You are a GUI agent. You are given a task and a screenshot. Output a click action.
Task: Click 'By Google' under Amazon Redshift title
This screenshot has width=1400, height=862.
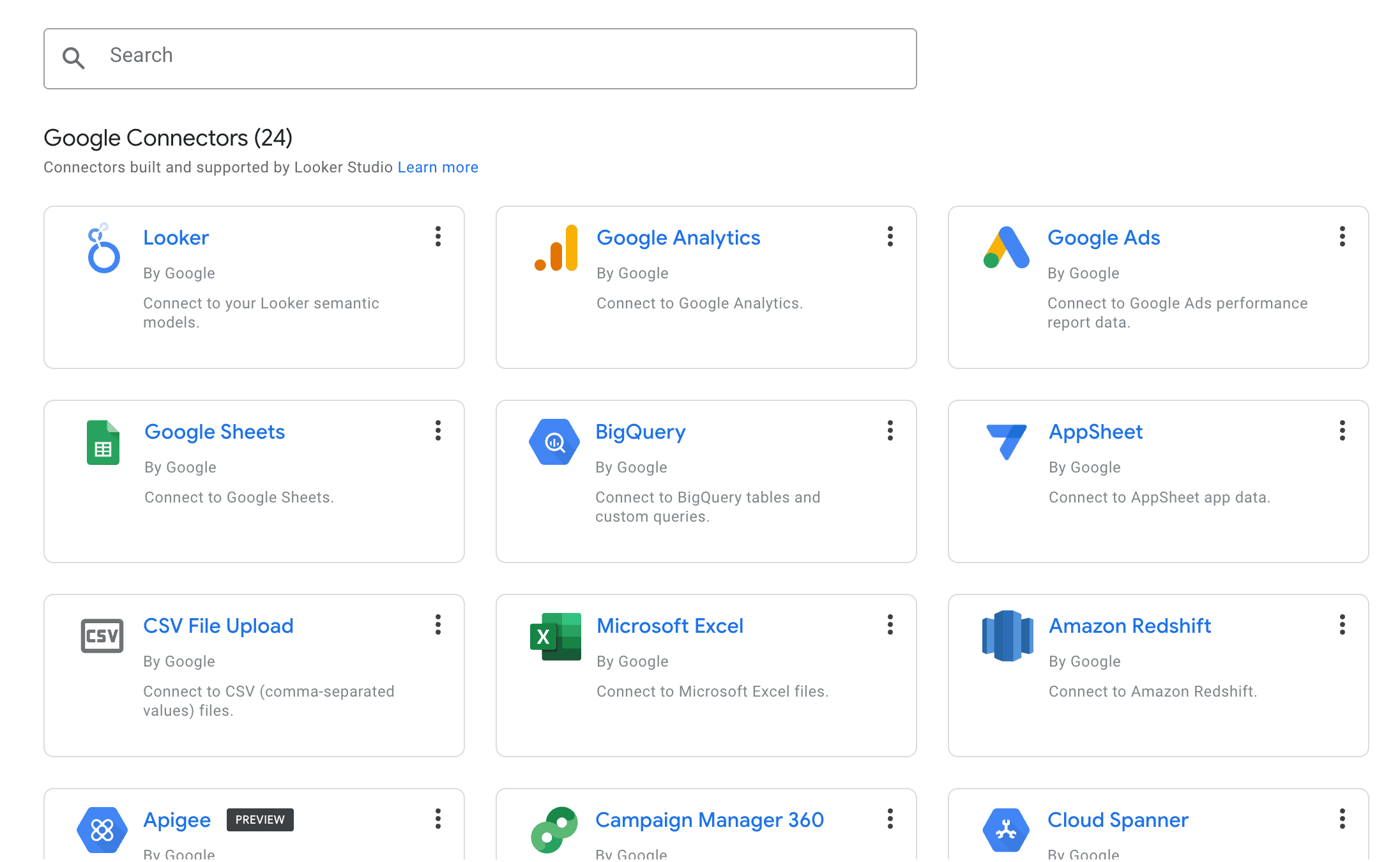pyautogui.click(x=1084, y=662)
